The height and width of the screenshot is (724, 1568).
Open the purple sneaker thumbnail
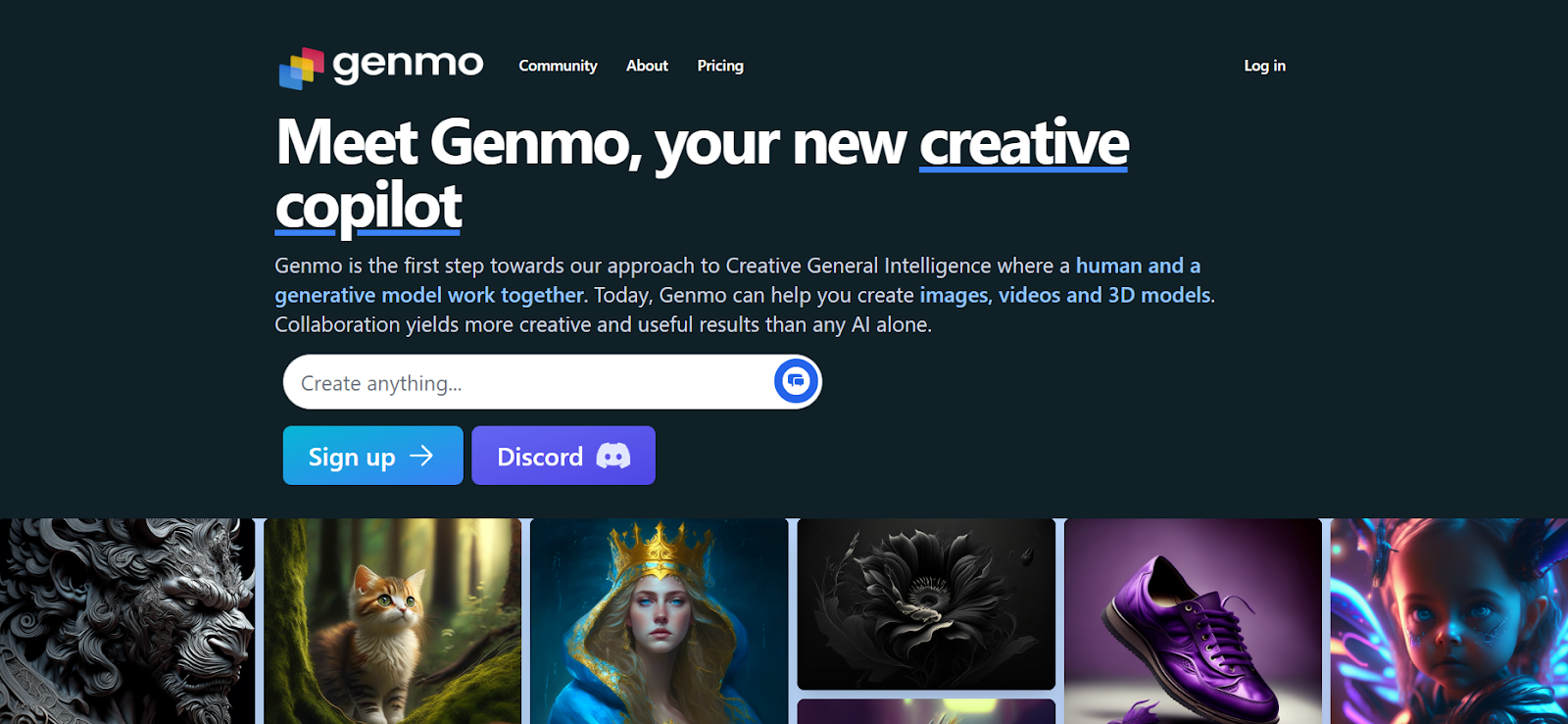1193,621
